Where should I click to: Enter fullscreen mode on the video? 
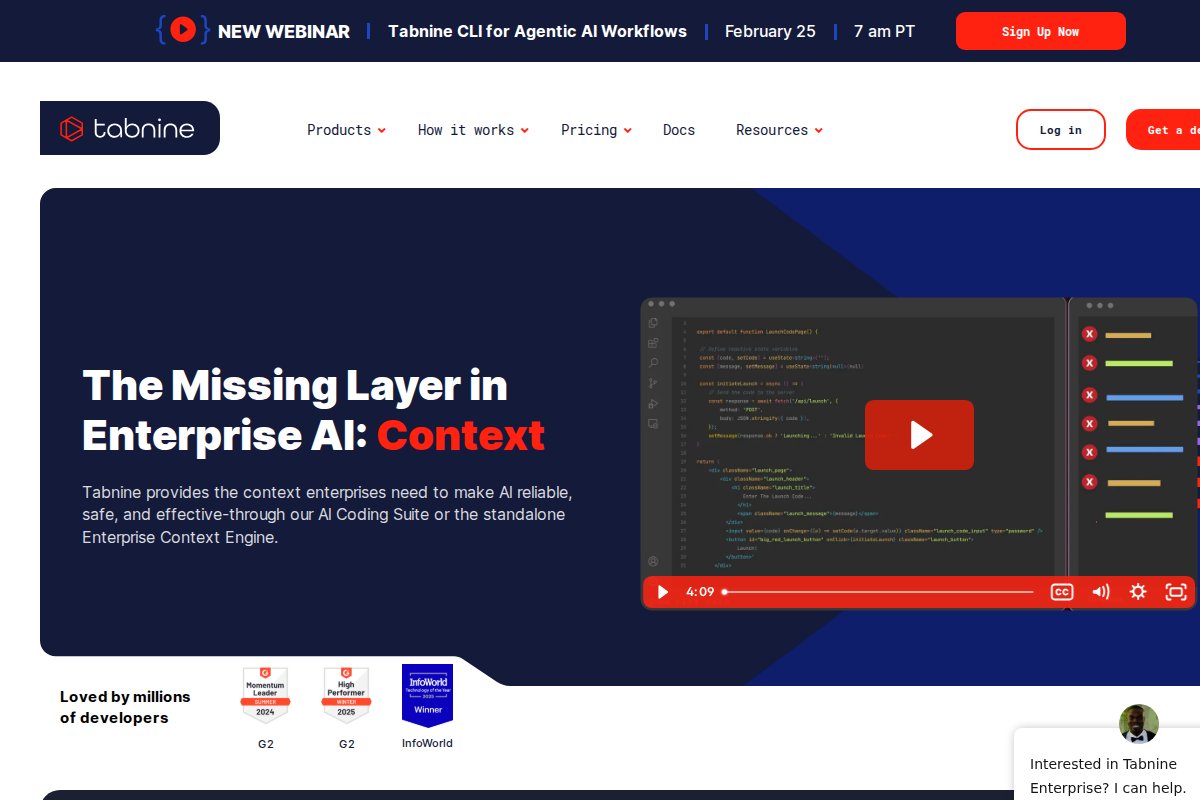(x=1176, y=592)
